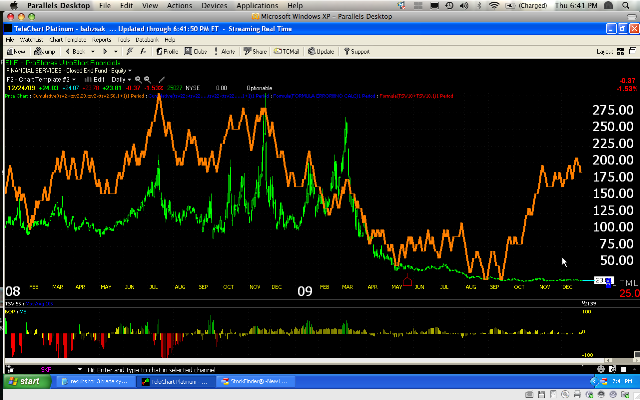The image size is (640, 400).
Task: Toggle the Parallels Desktop Devices menu
Action: 214,5
